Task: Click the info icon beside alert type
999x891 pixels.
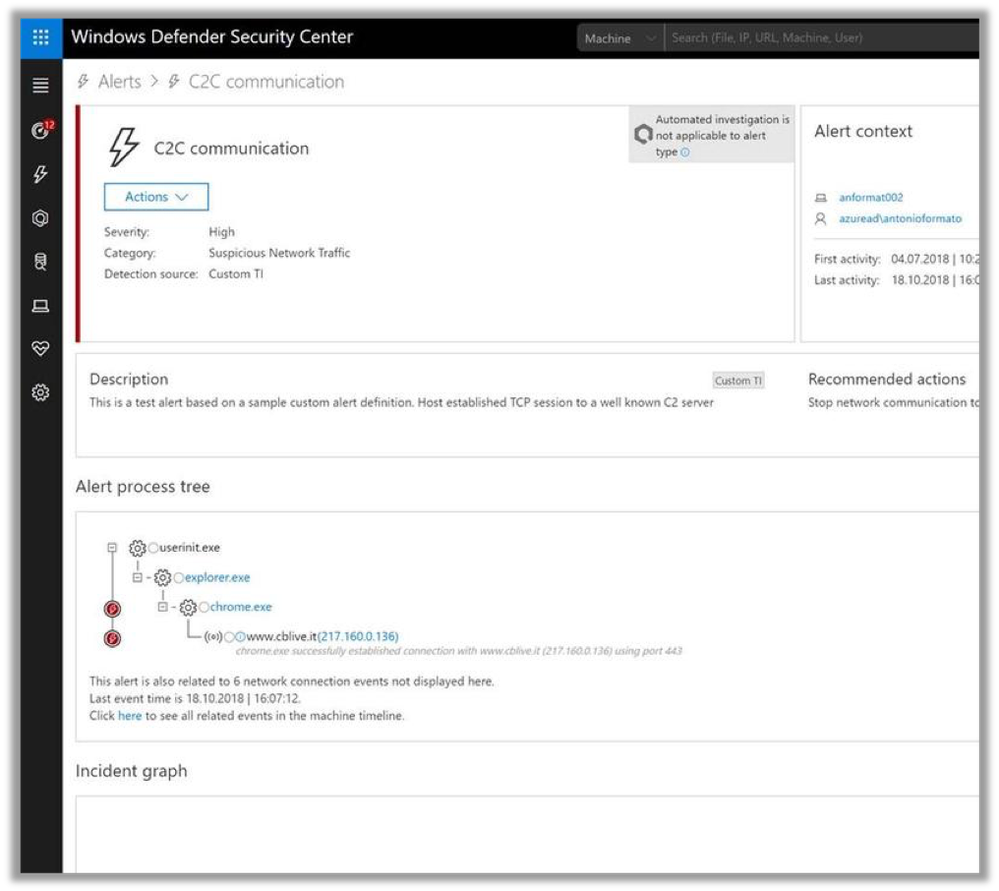Action: pyautogui.click(x=686, y=153)
